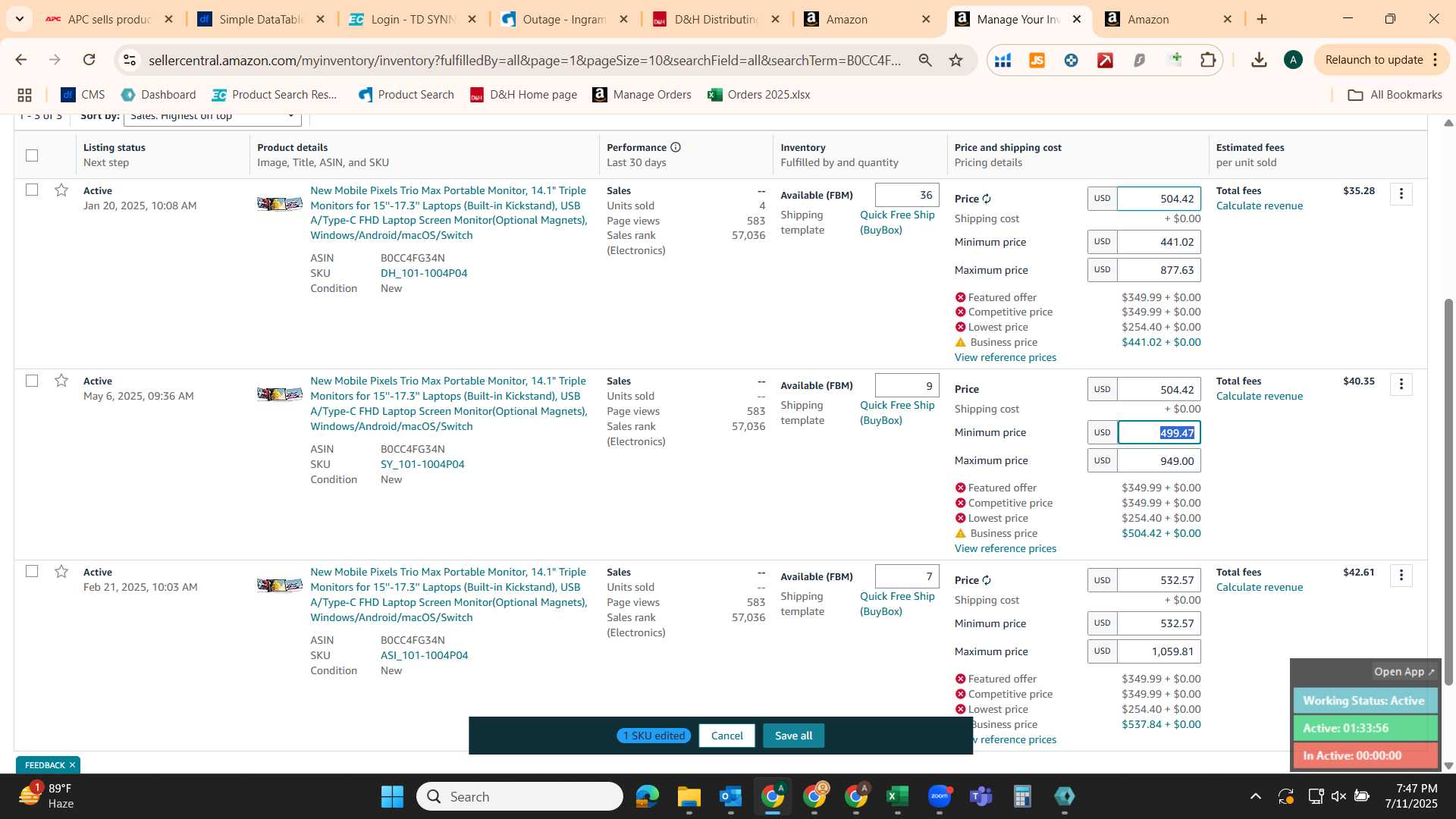Open CMS bookmark
This screenshot has height=819, width=1456.
point(83,95)
